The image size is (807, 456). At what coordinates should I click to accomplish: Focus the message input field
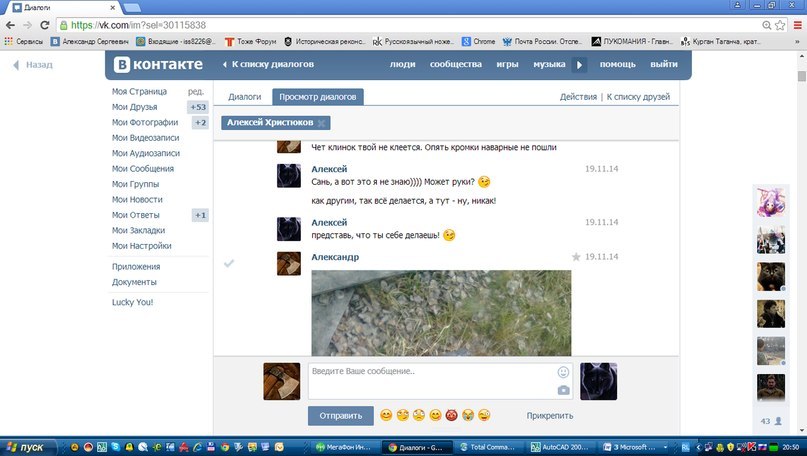click(x=440, y=381)
